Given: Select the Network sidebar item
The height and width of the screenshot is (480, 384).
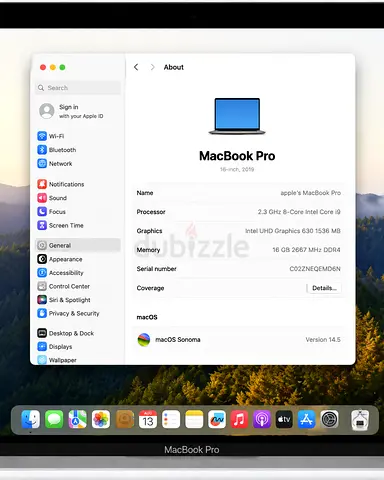Looking at the screenshot, I should pos(55,163).
